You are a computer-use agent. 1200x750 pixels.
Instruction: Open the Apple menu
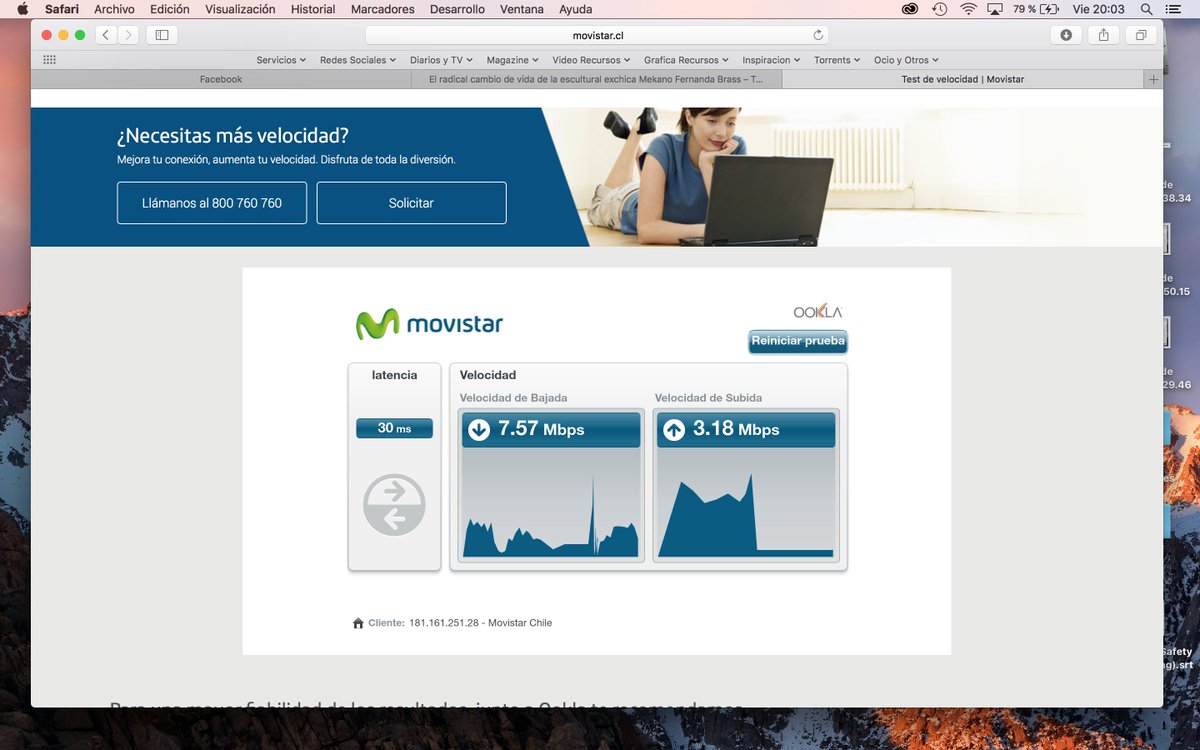coord(22,9)
